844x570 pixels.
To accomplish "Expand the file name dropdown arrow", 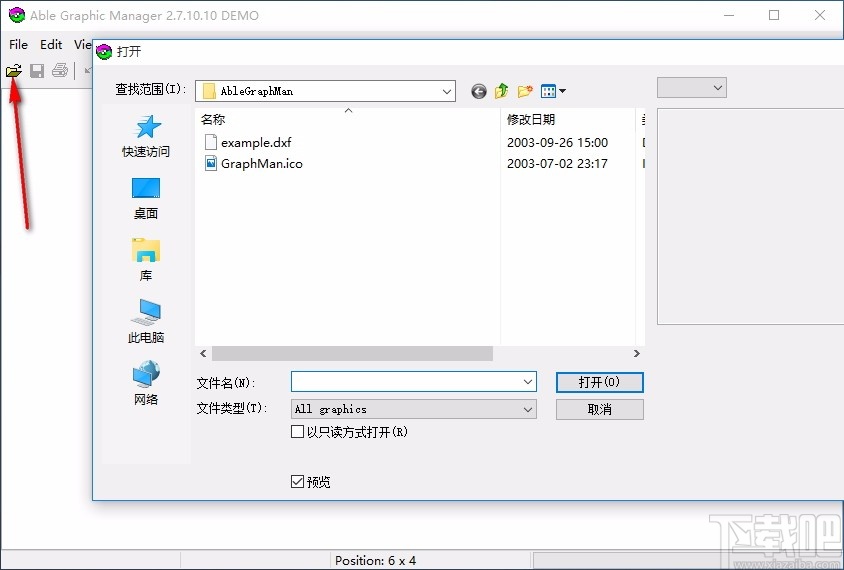I will pyautogui.click(x=528, y=382).
